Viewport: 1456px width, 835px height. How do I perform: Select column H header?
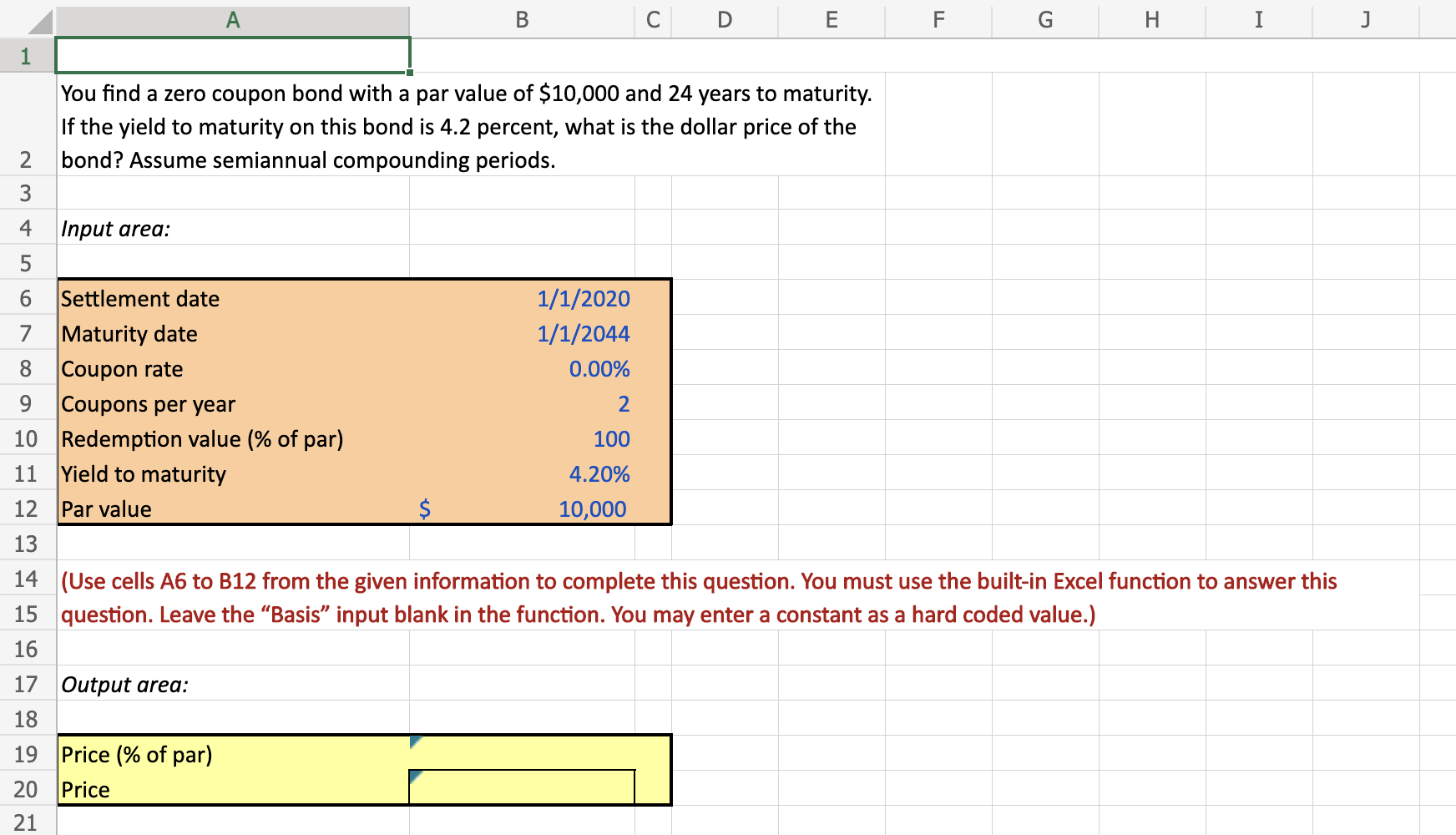[x=1152, y=19]
